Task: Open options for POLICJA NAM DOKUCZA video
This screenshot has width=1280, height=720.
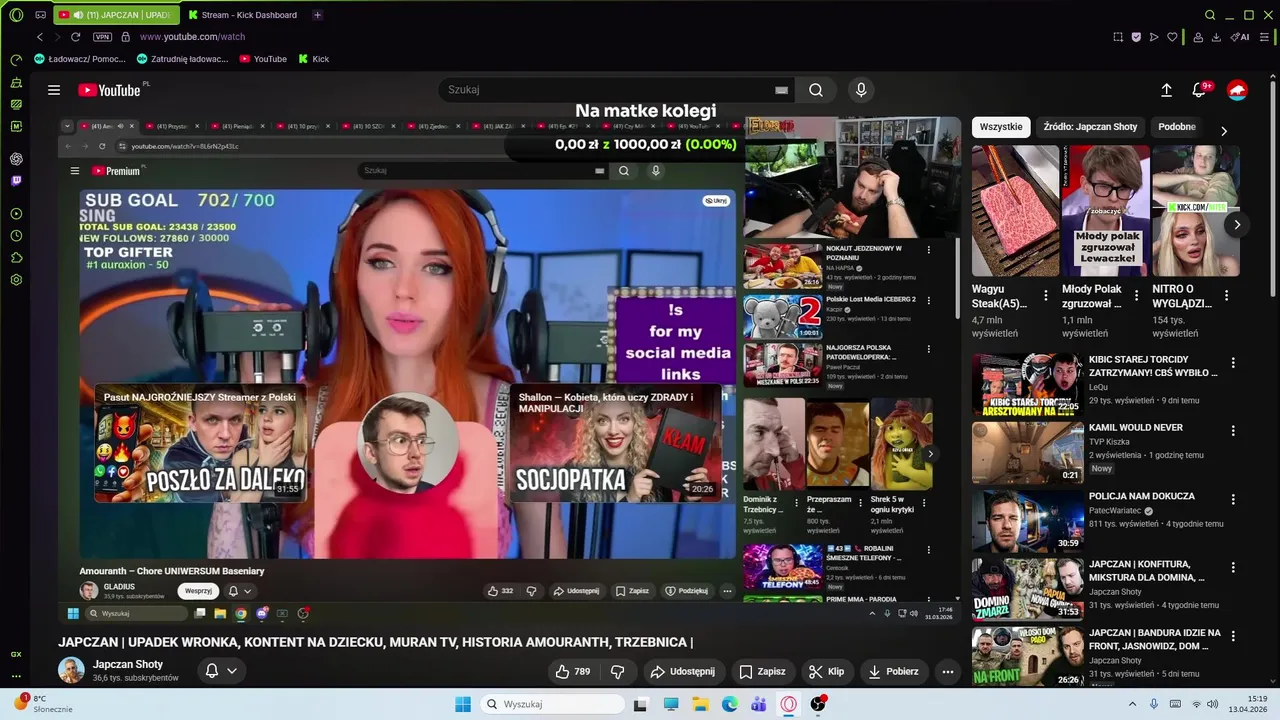Action: (x=1233, y=500)
